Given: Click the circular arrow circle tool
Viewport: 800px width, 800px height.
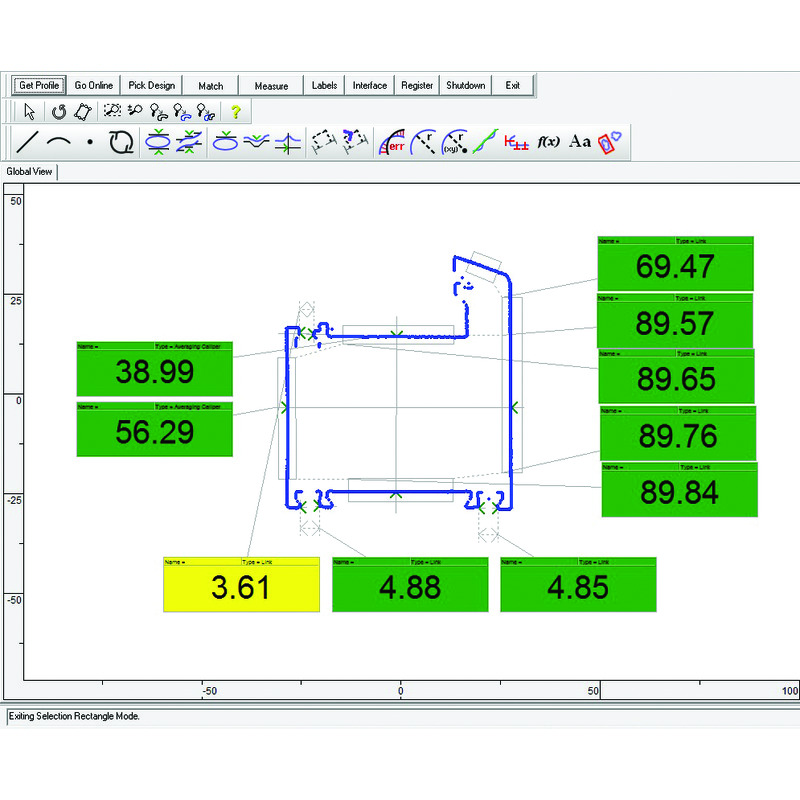Looking at the screenshot, I should tap(120, 143).
